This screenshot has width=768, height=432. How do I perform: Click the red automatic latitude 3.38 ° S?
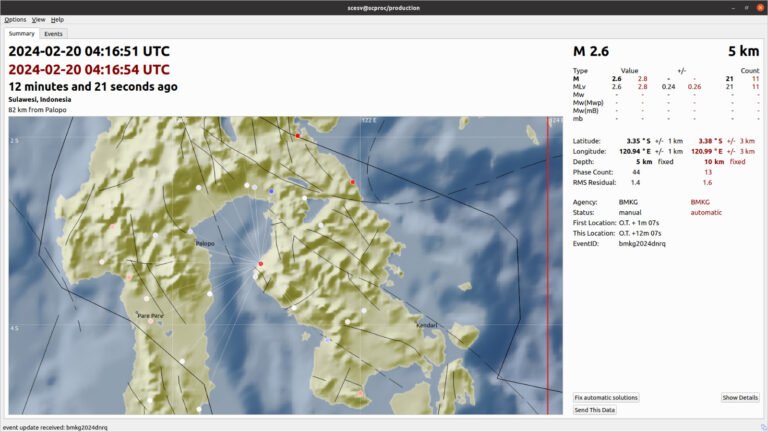[710, 141]
